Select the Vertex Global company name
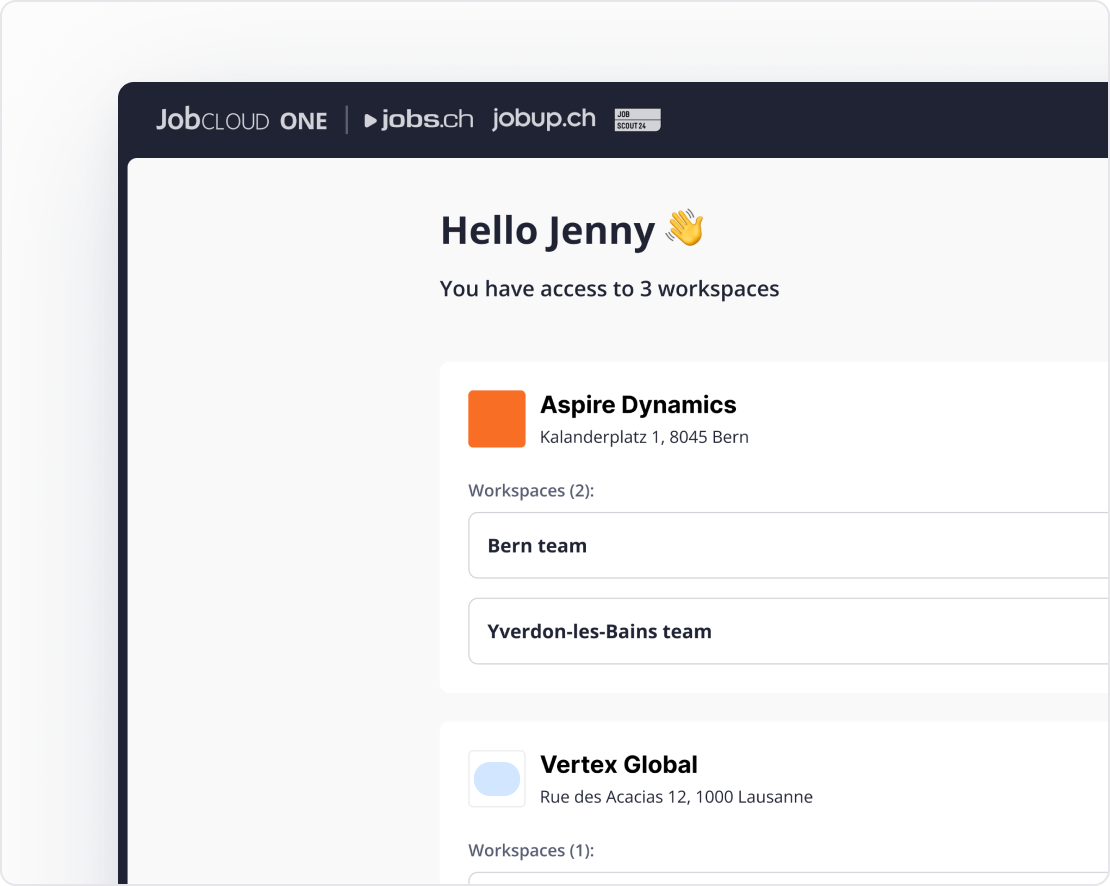 pos(618,765)
